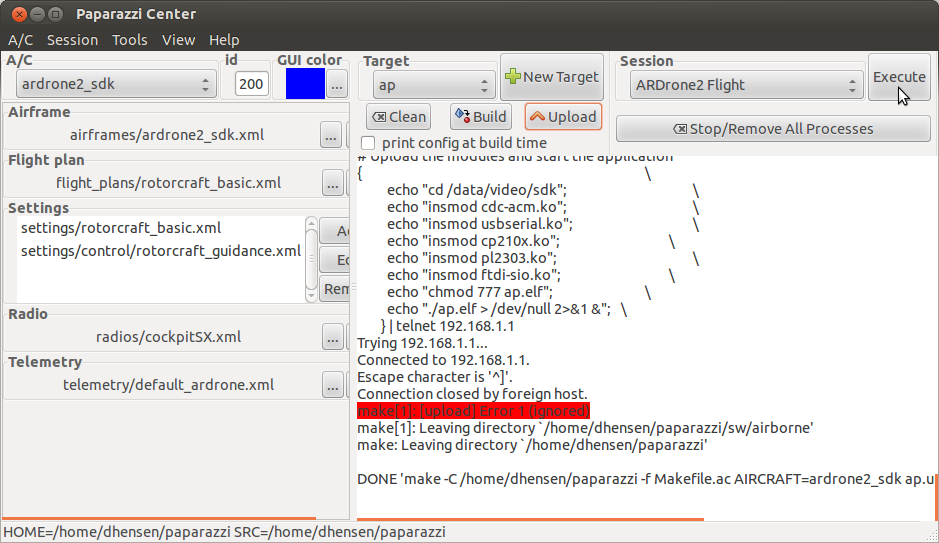Click telemetry/default_ardrone.xml path

coord(168,385)
